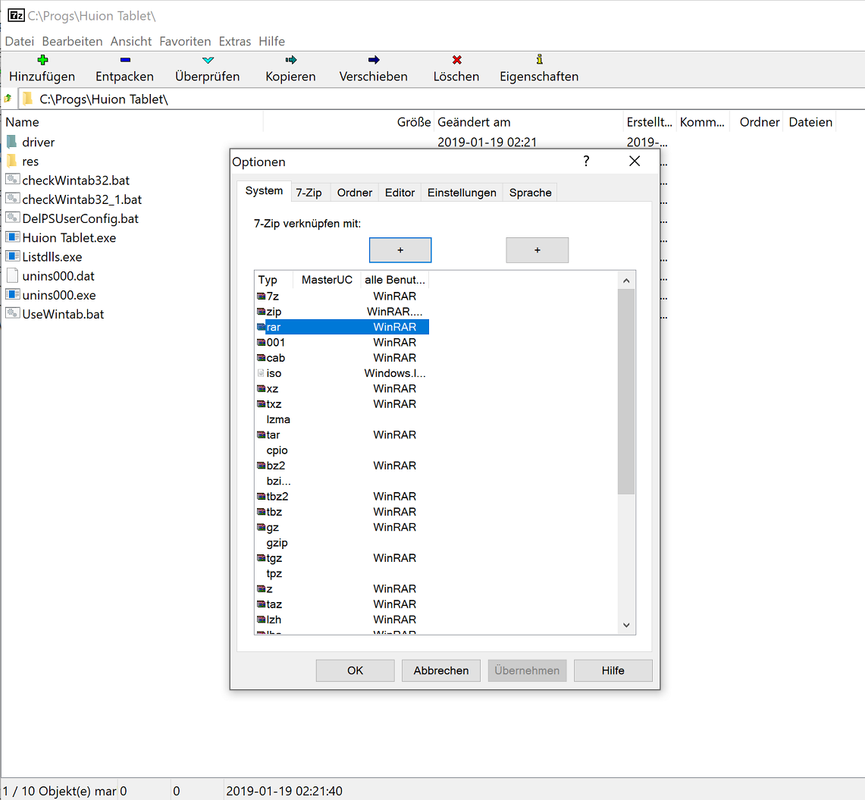Click the dialog Hilfe button
The image size is (865, 800).
click(613, 670)
